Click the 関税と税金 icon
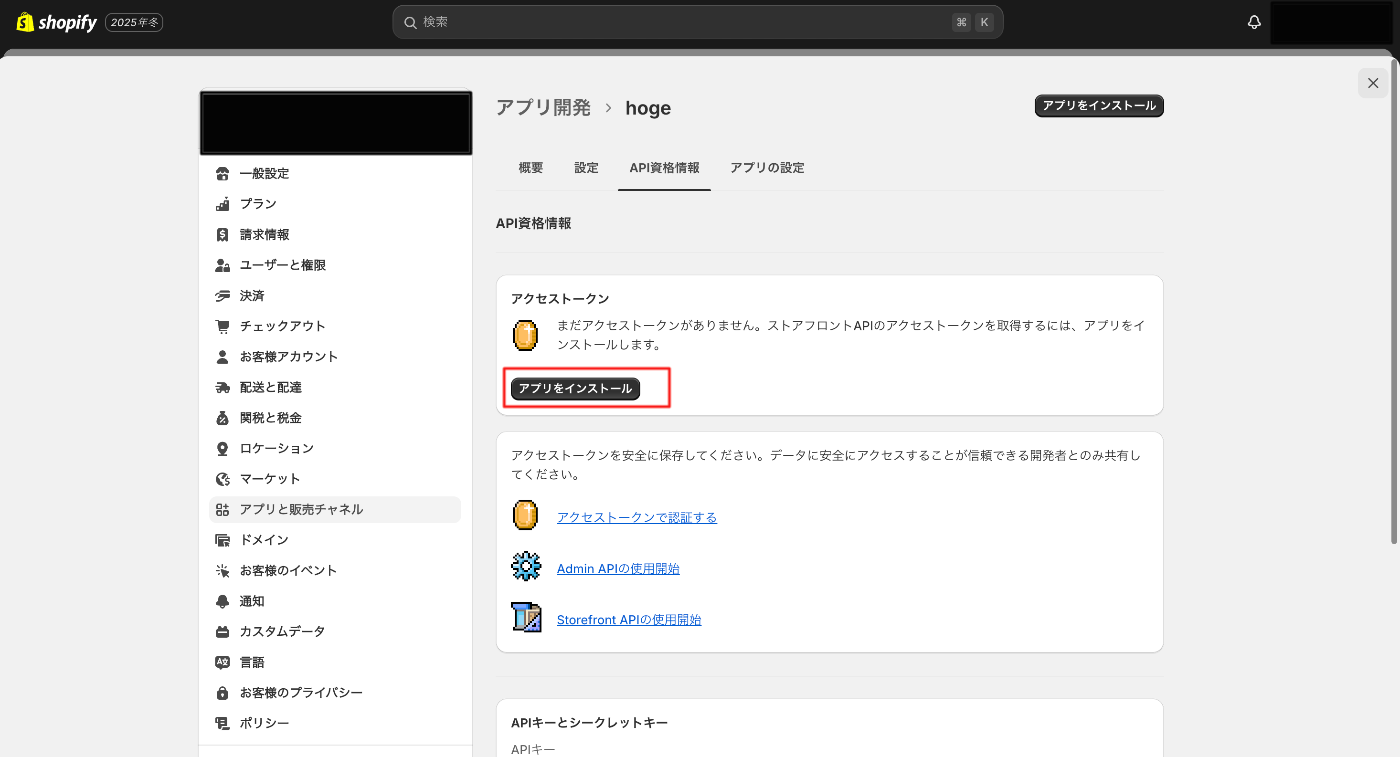1400x757 pixels. [223, 418]
